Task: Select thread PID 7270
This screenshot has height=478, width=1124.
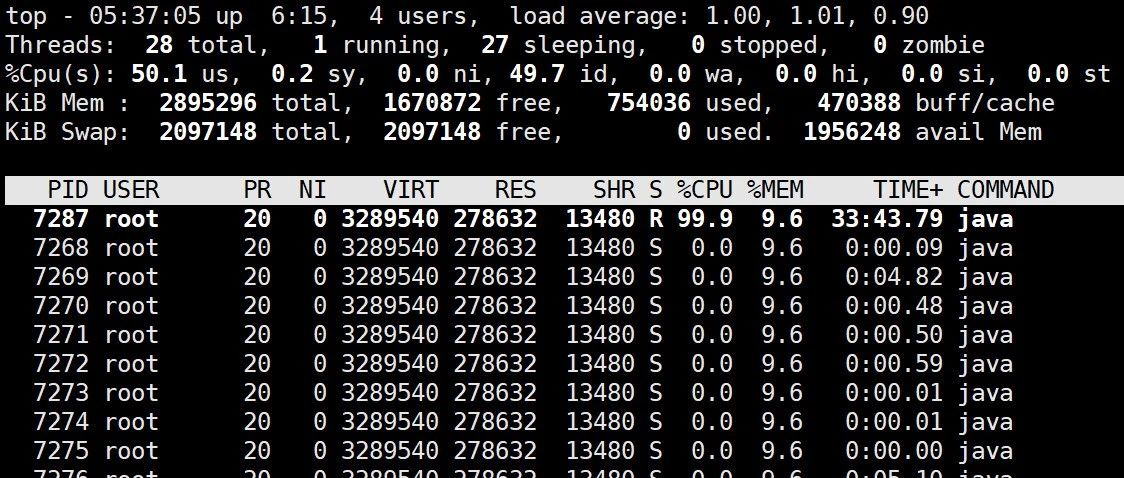Action: point(562,306)
